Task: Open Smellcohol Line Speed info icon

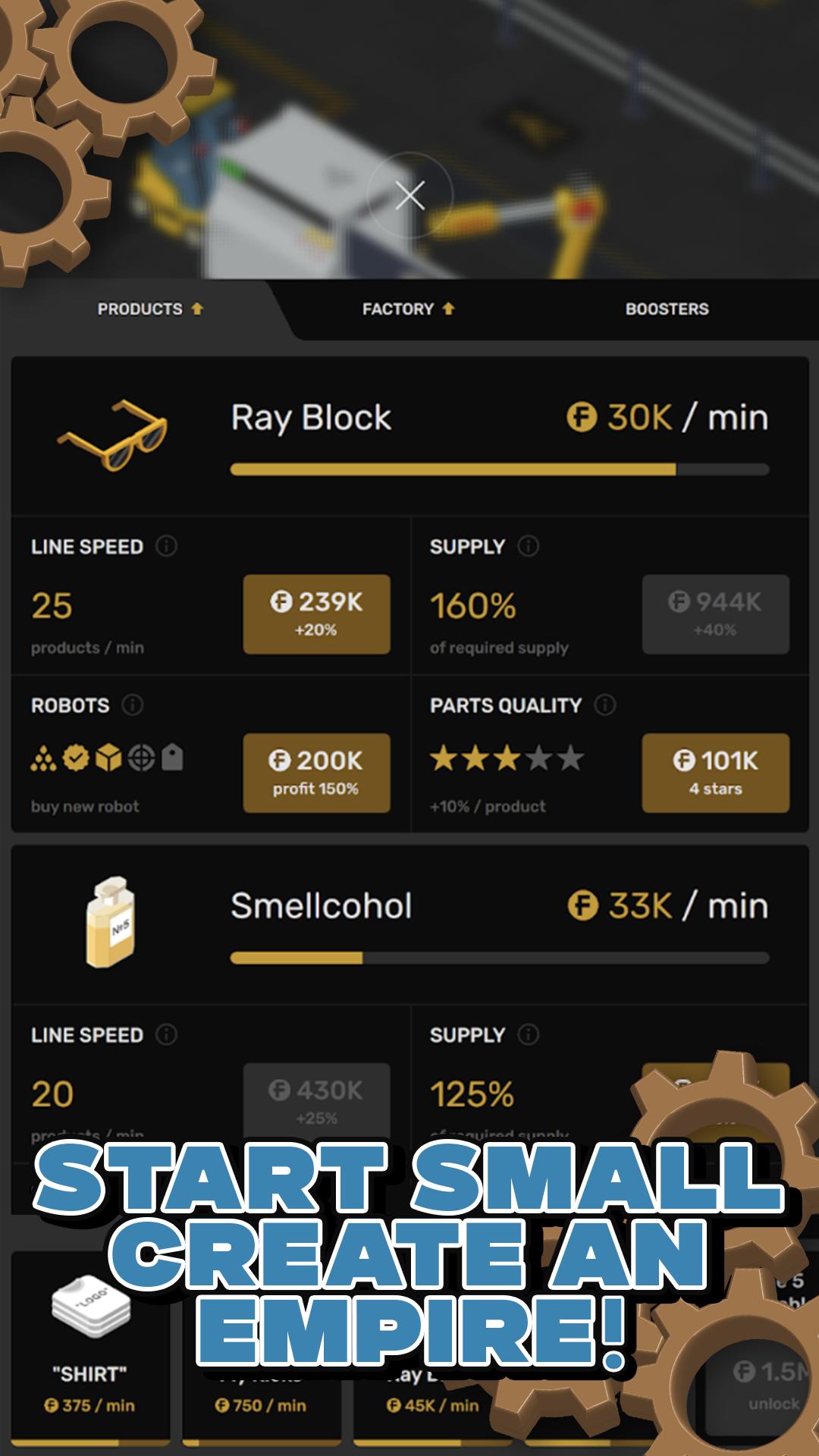Action: pos(166,1034)
